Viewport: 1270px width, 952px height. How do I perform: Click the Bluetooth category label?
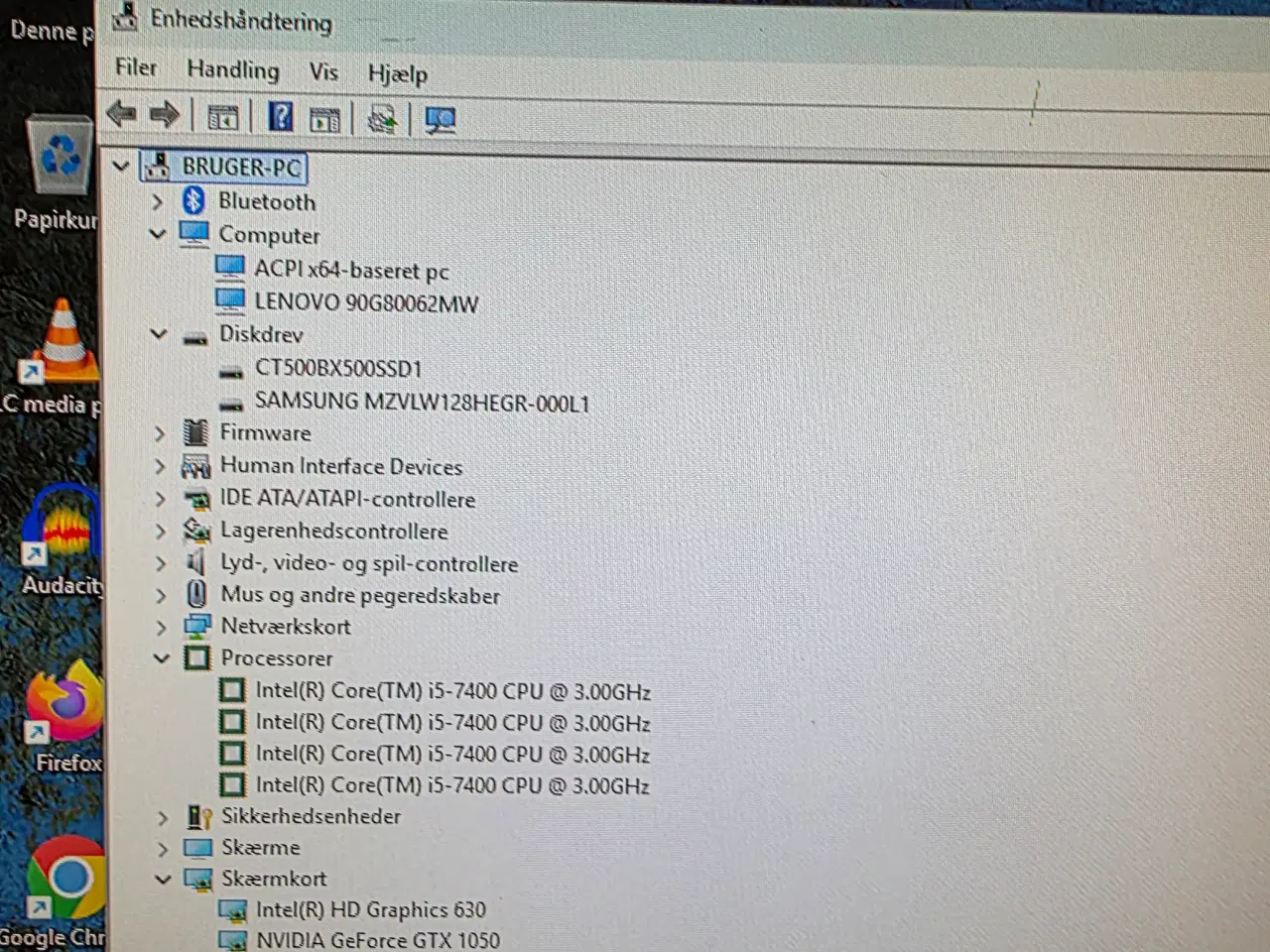267,201
